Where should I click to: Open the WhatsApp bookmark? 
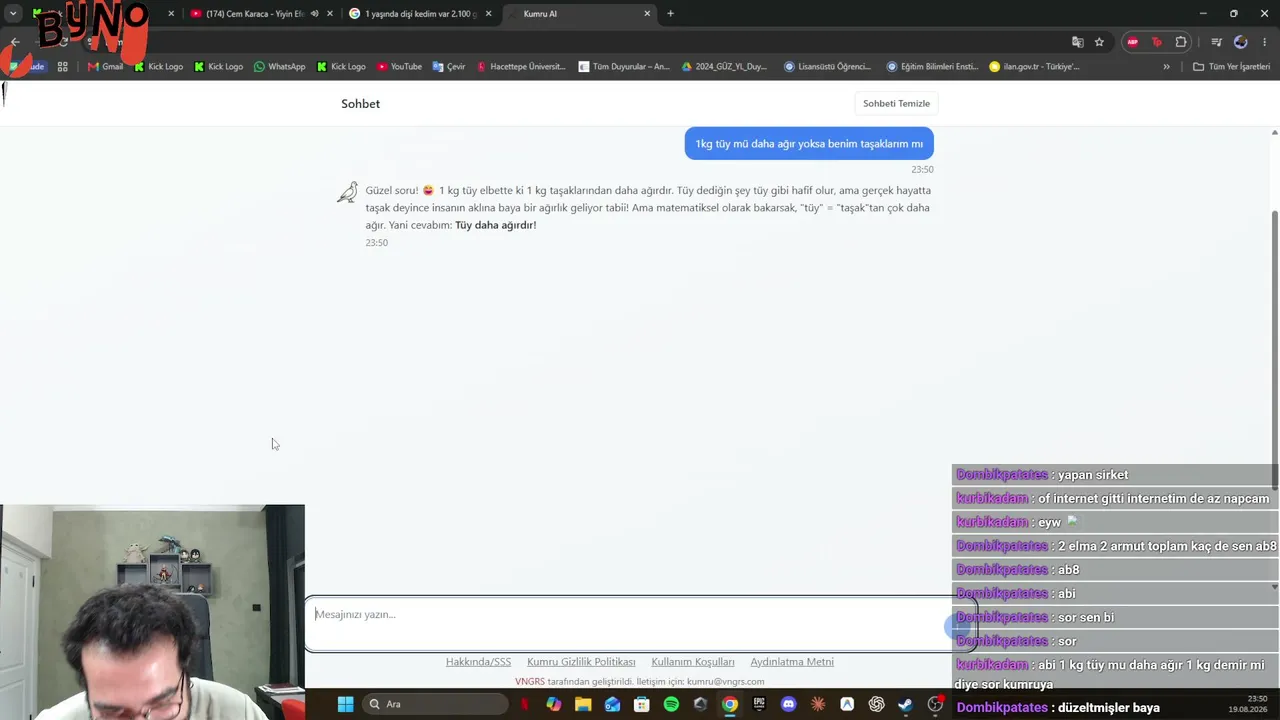(279, 67)
